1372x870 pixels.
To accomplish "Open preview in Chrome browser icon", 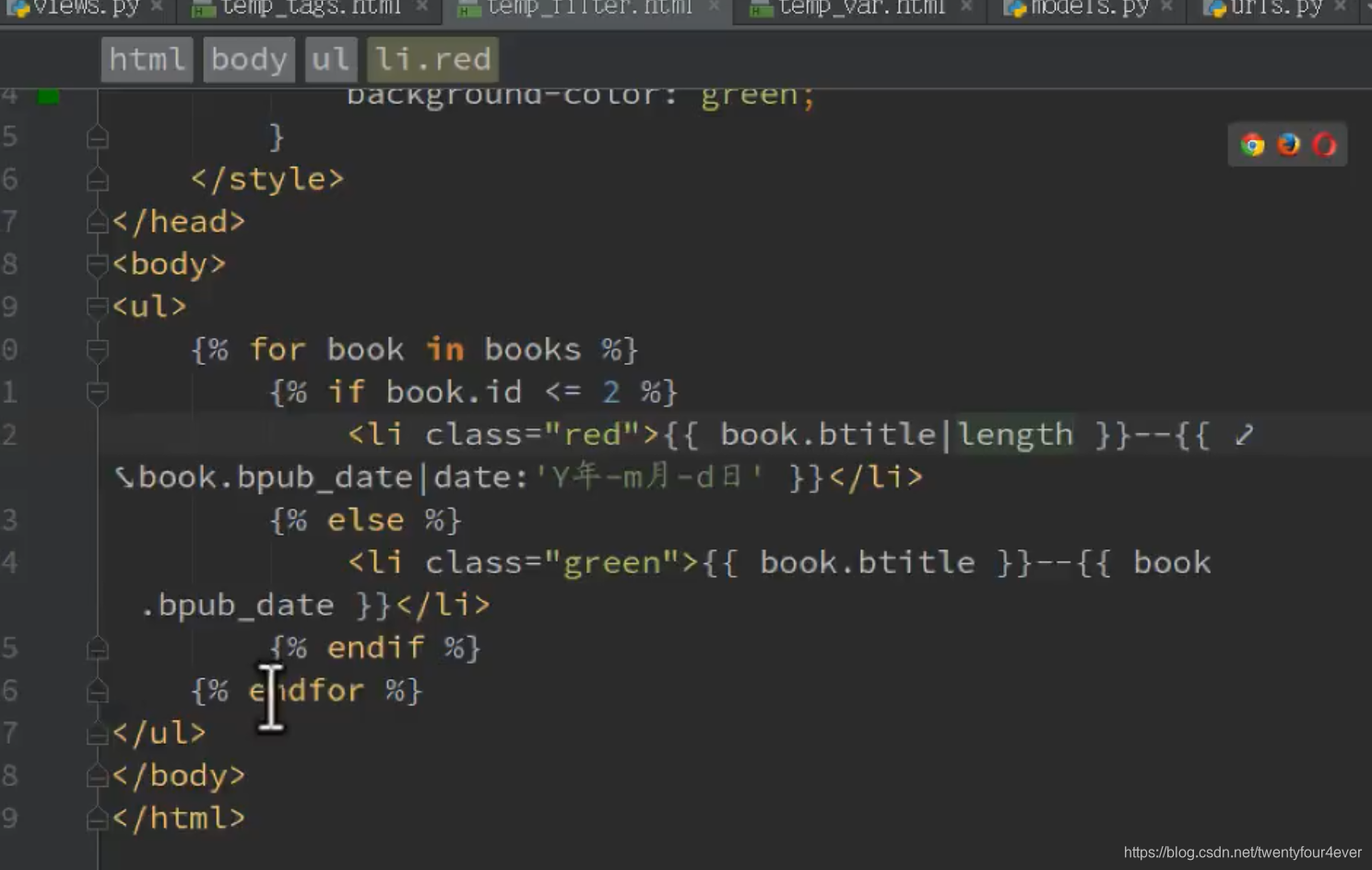I will tap(1252, 145).
